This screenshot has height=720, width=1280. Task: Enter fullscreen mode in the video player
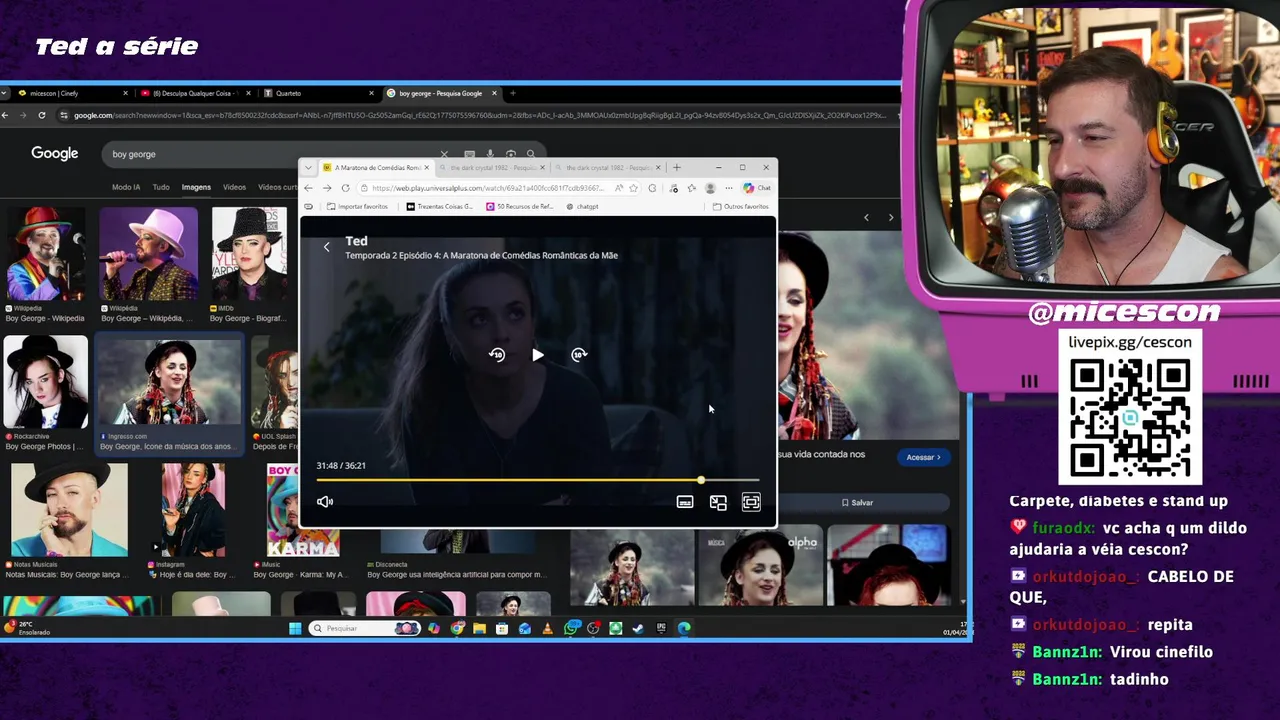point(751,502)
